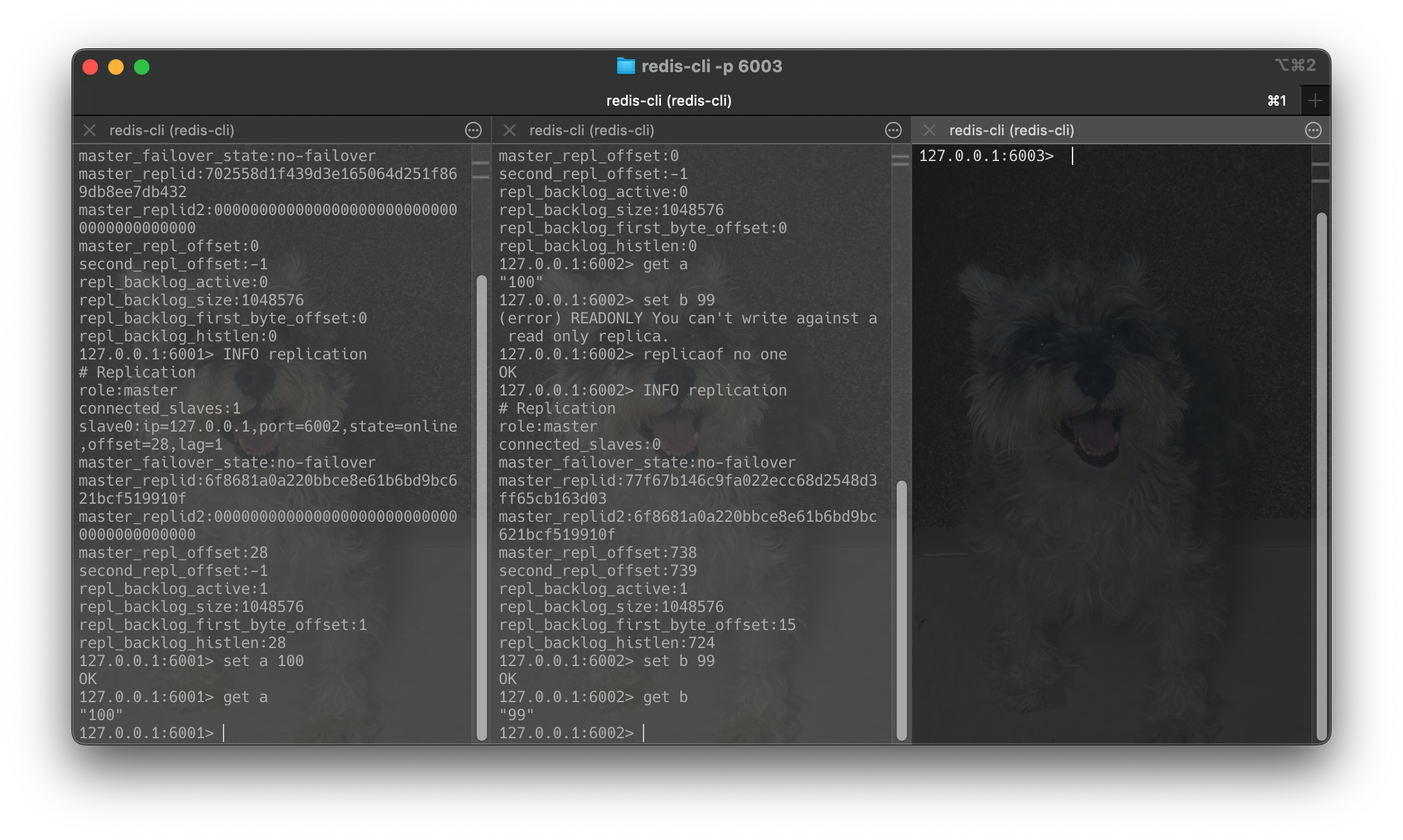
Task: Click the window title 'redis-cli -p 6003'
Action: click(x=711, y=66)
